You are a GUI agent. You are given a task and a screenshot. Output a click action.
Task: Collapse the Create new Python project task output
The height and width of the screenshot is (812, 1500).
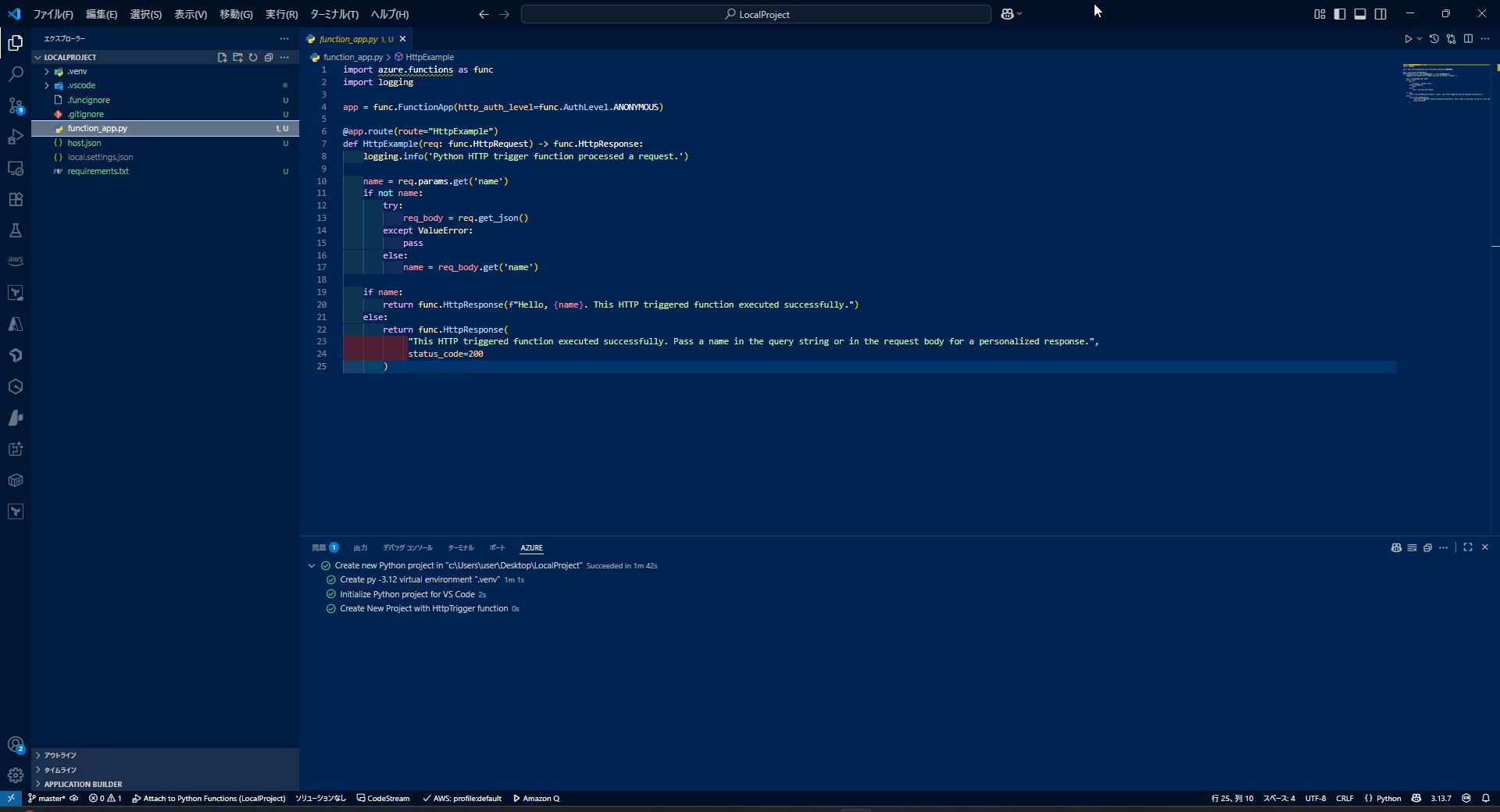[312, 565]
